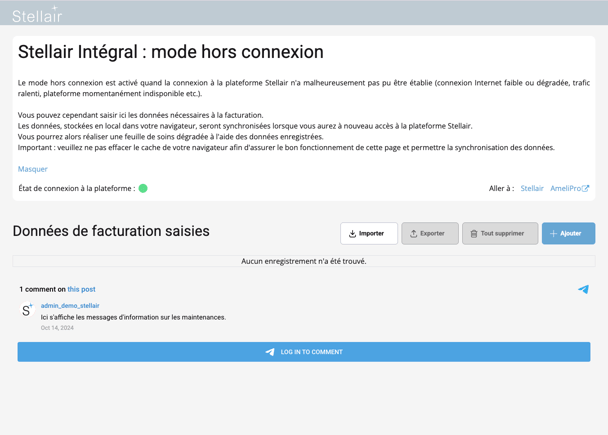The height and width of the screenshot is (435, 608).
Task: Click the Tout supprimer button
Action: tap(500, 233)
